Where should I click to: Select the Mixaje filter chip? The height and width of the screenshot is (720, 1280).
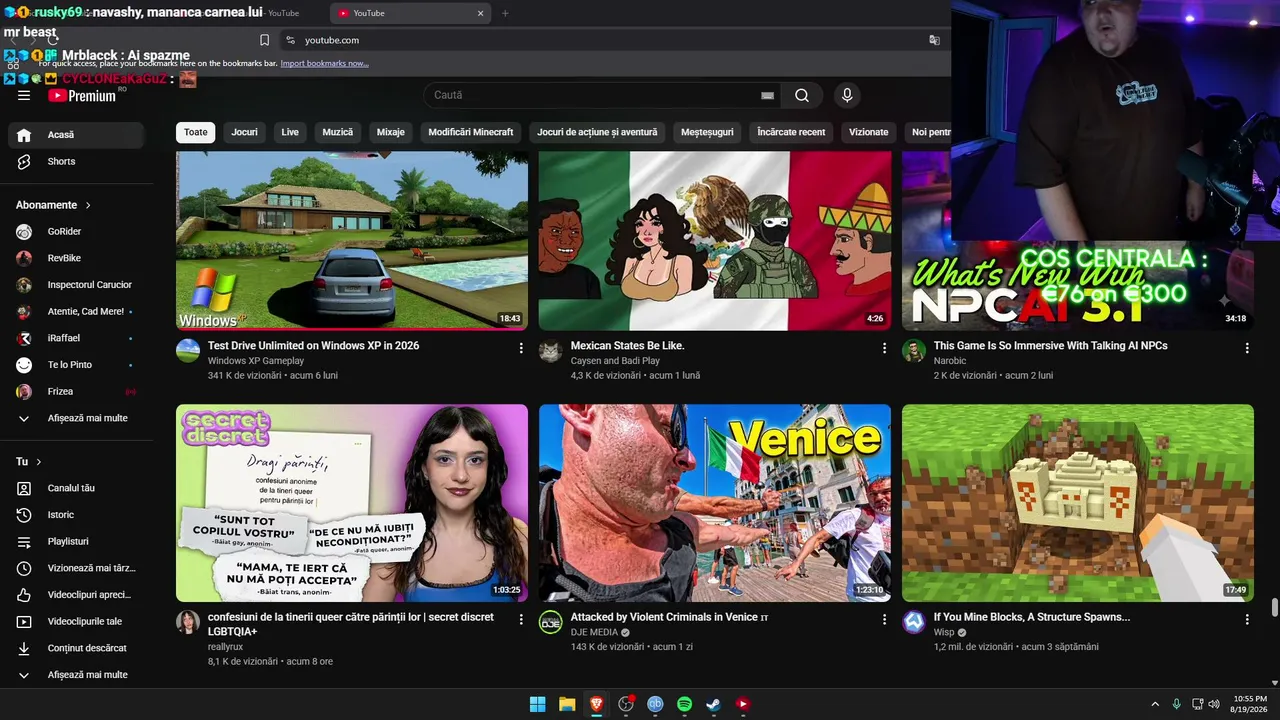[x=391, y=132]
